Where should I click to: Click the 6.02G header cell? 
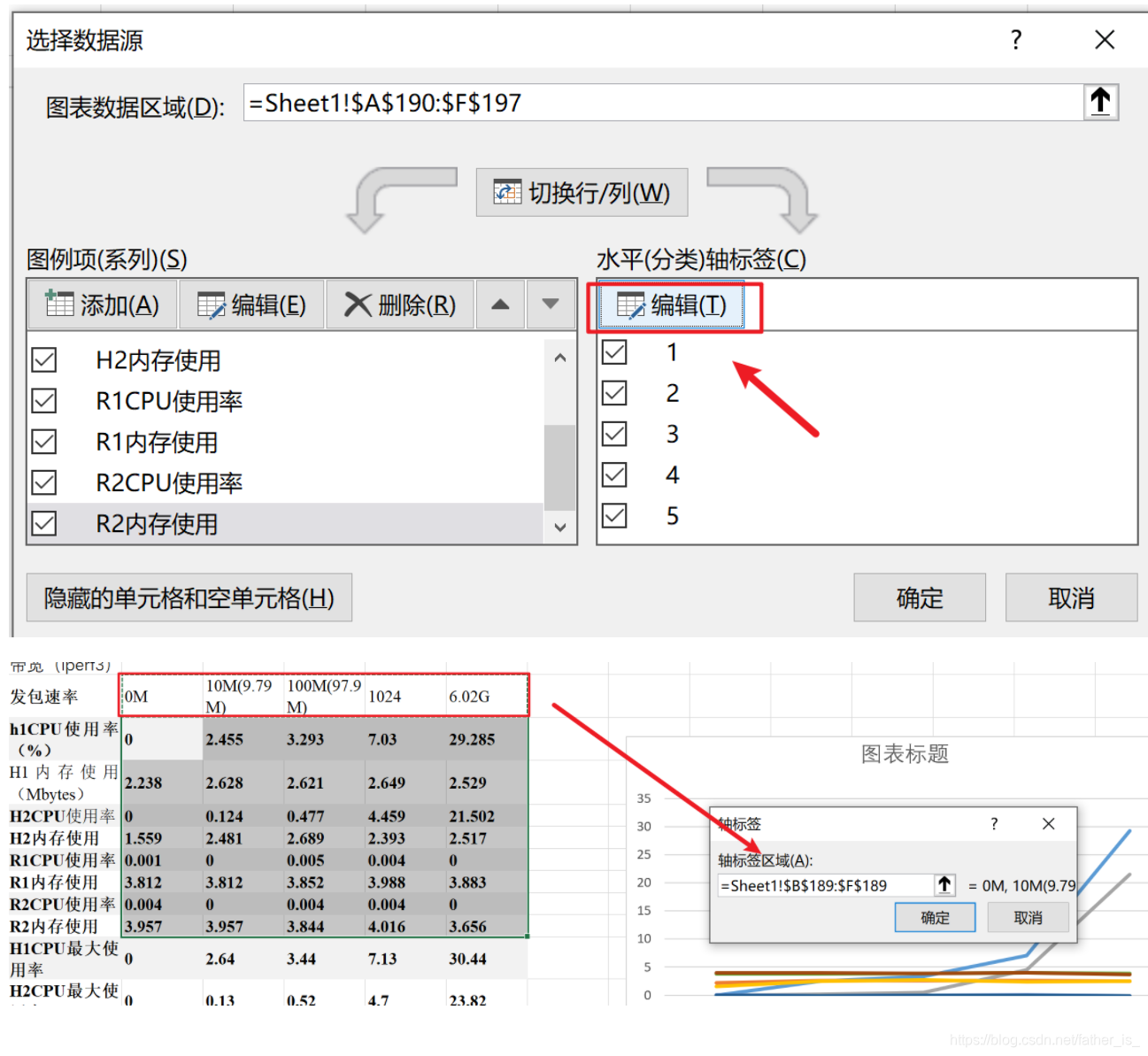(x=487, y=697)
